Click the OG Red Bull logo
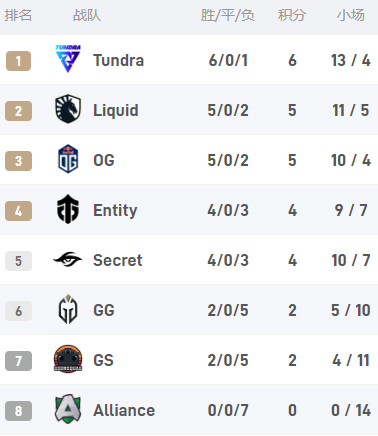Image resolution: width=378 pixels, height=436 pixels. pos(68,159)
